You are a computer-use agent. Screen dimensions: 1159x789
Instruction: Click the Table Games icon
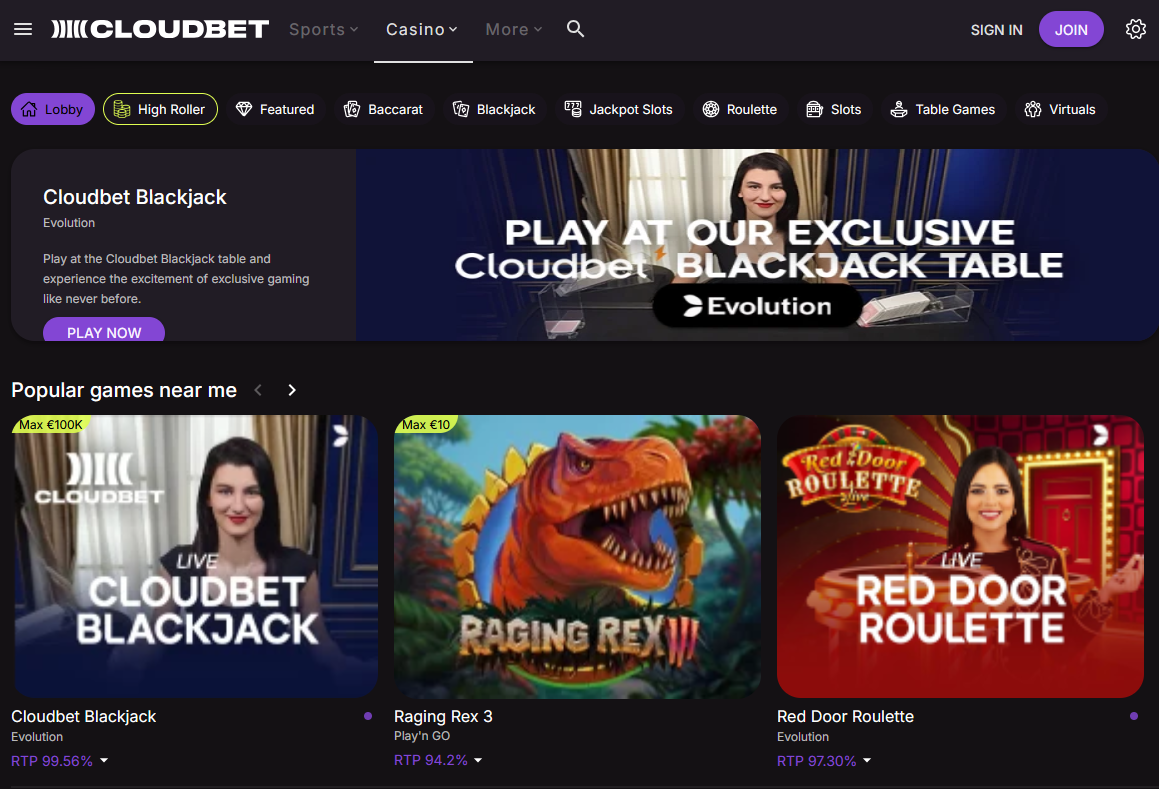click(x=899, y=109)
